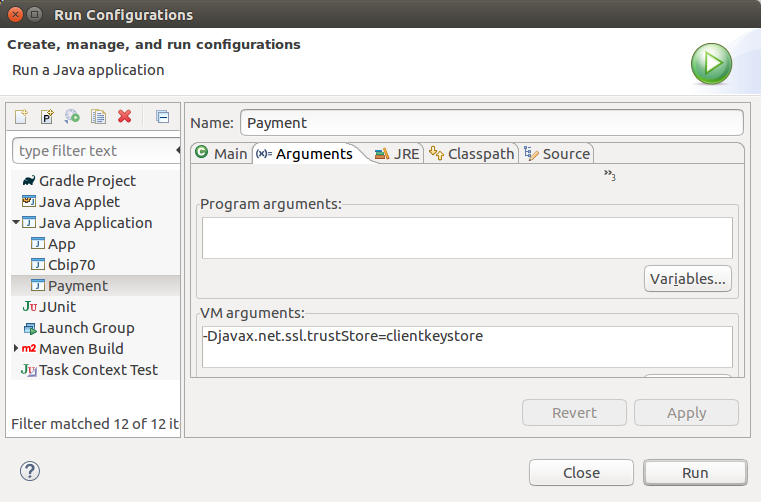Viewport: 761px width, 502px height.
Task: Open the JRE tab
Action: click(397, 154)
